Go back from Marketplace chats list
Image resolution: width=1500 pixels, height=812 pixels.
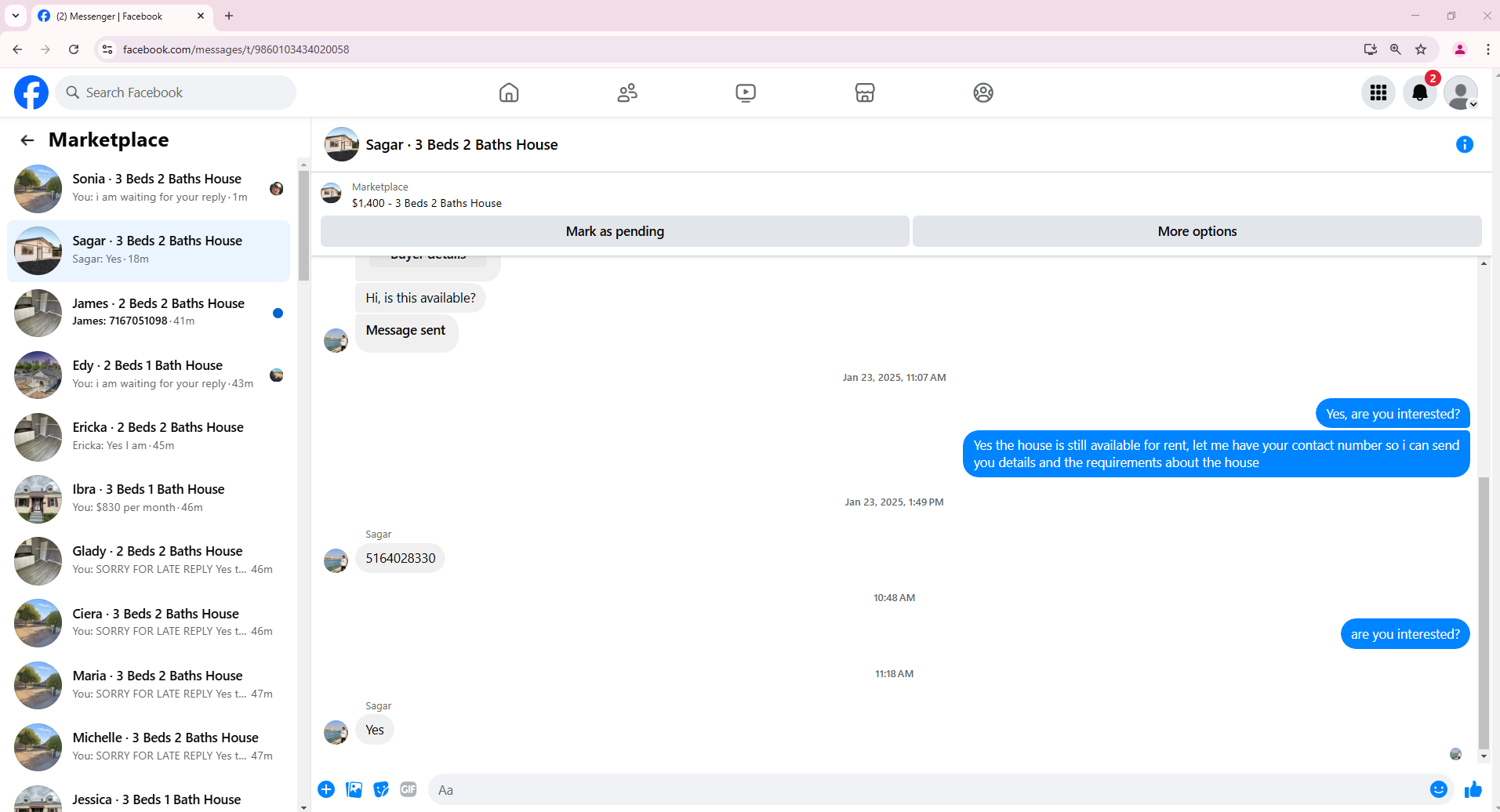point(27,140)
